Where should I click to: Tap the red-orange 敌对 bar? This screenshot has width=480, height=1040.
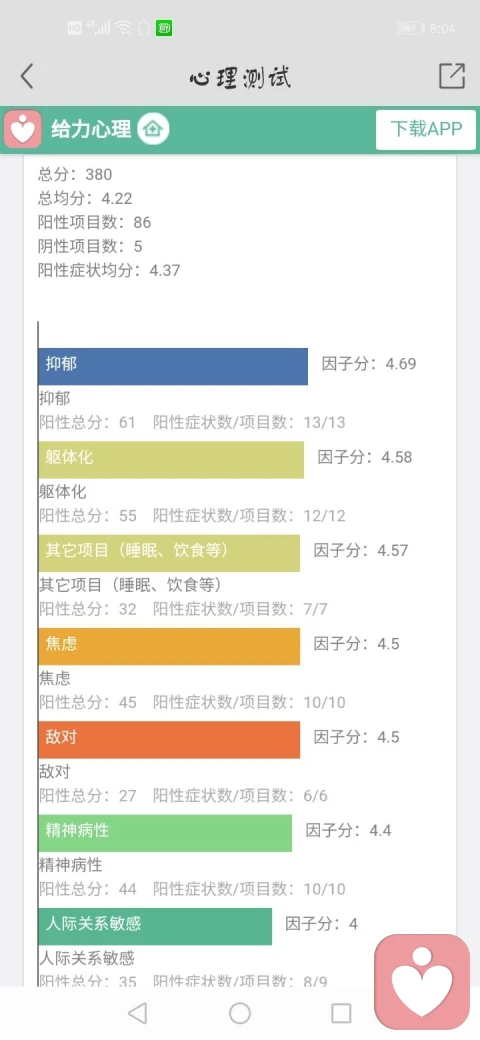(169, 740)
